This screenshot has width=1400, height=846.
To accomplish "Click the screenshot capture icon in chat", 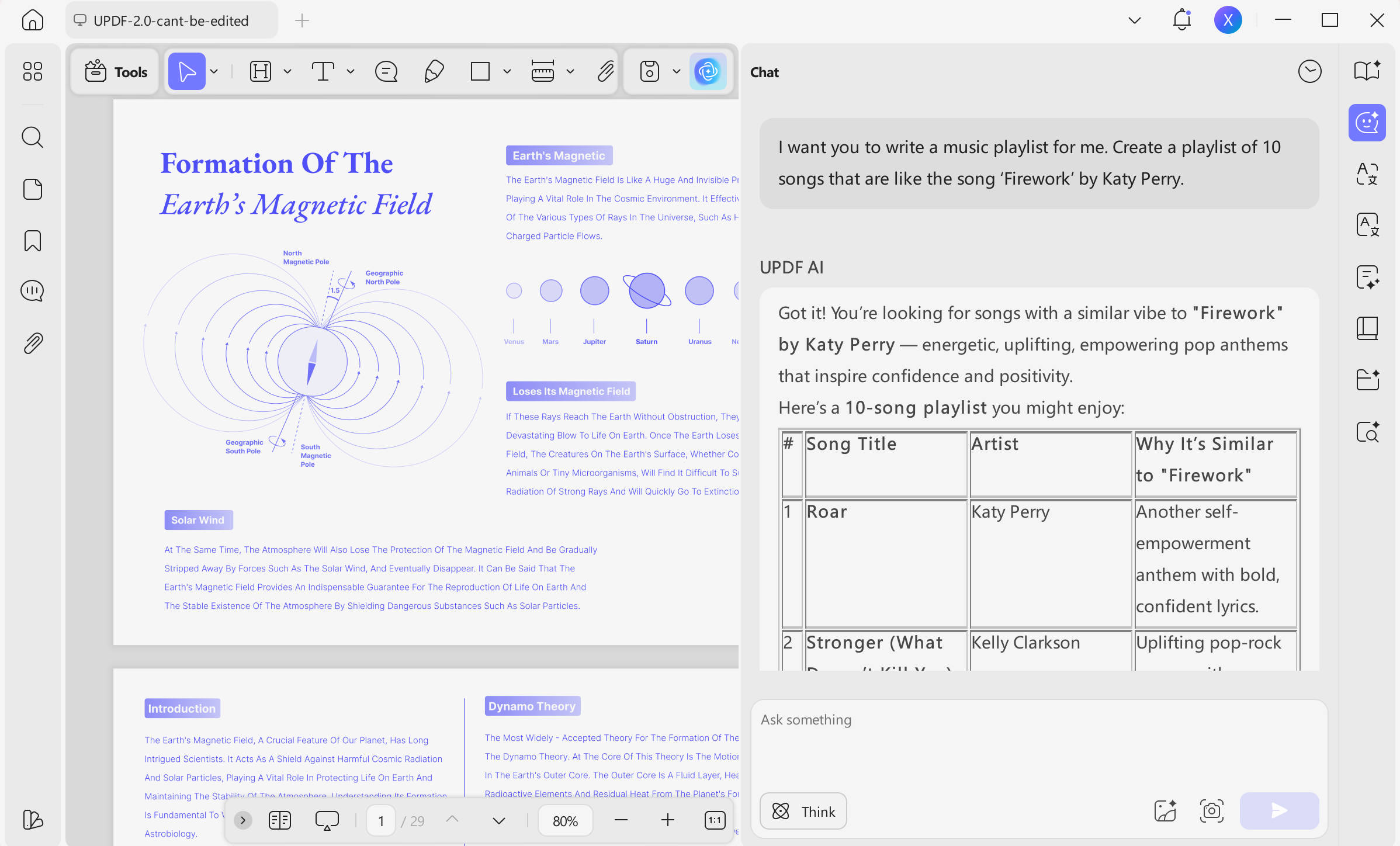I will (1212, 811).
